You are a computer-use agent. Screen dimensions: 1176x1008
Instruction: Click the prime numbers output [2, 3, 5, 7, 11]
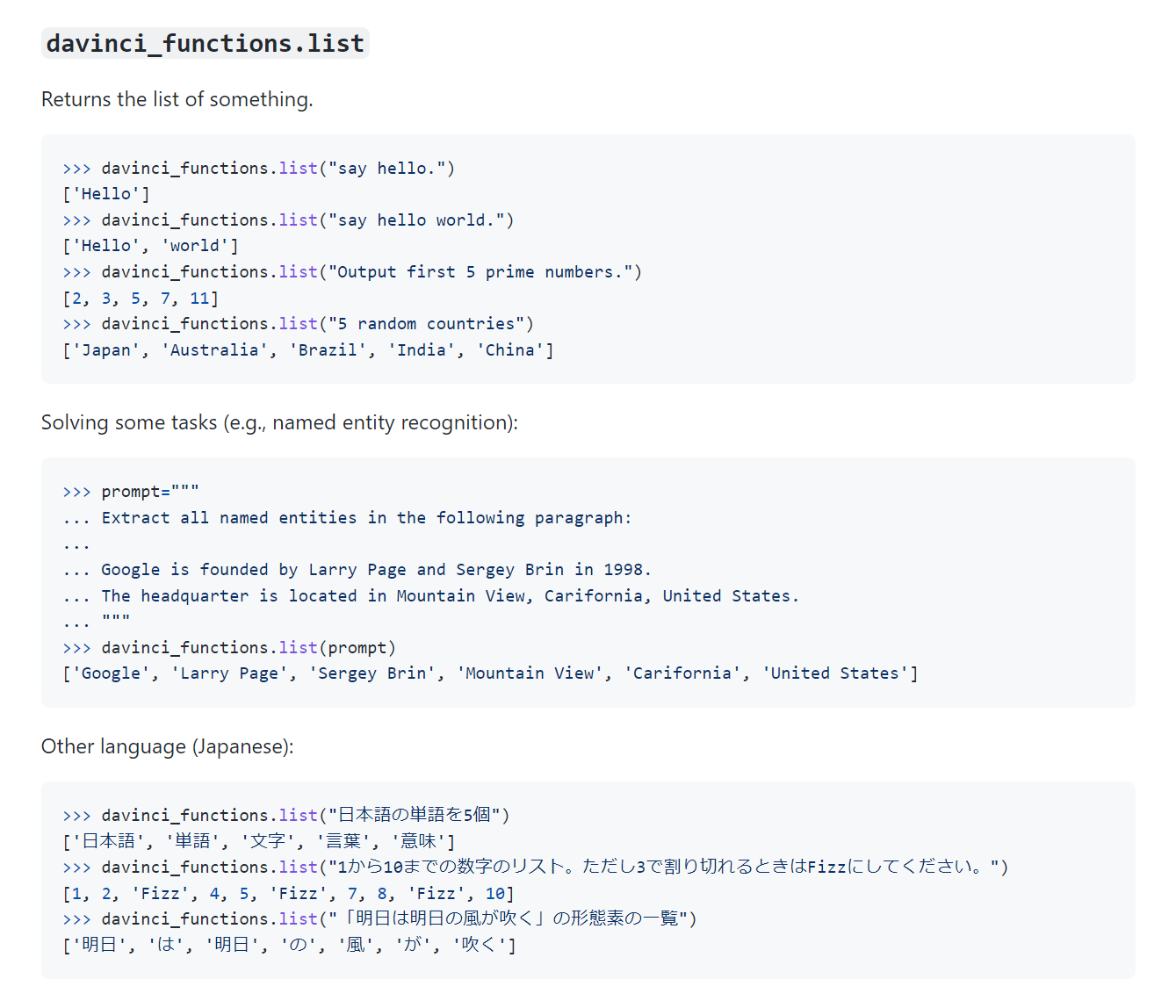click(141, 299)
